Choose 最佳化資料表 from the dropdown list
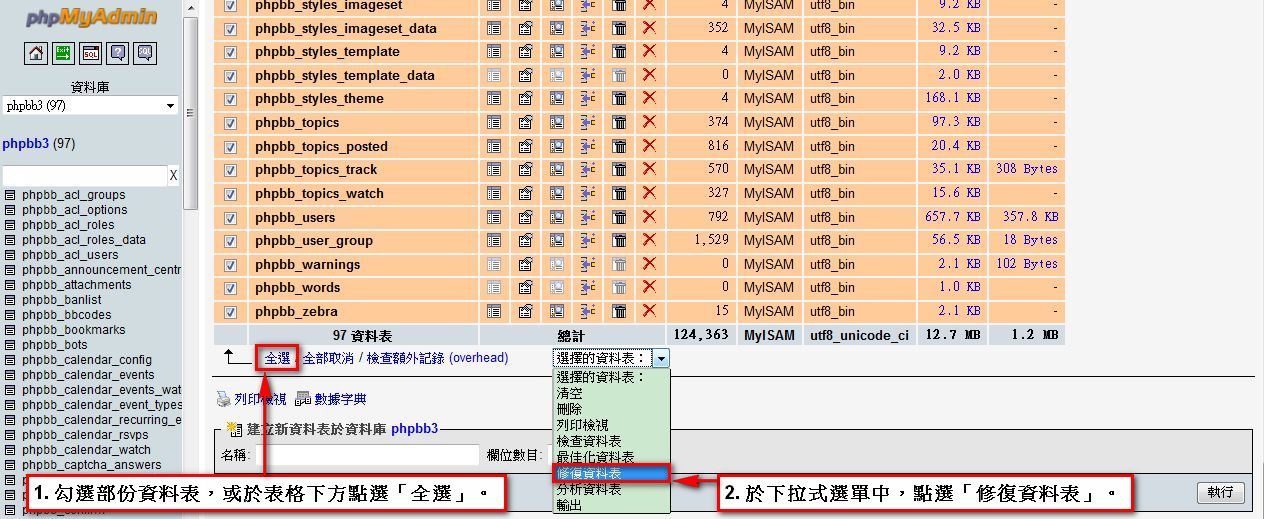1264x519 pixels. pos(595,457)
